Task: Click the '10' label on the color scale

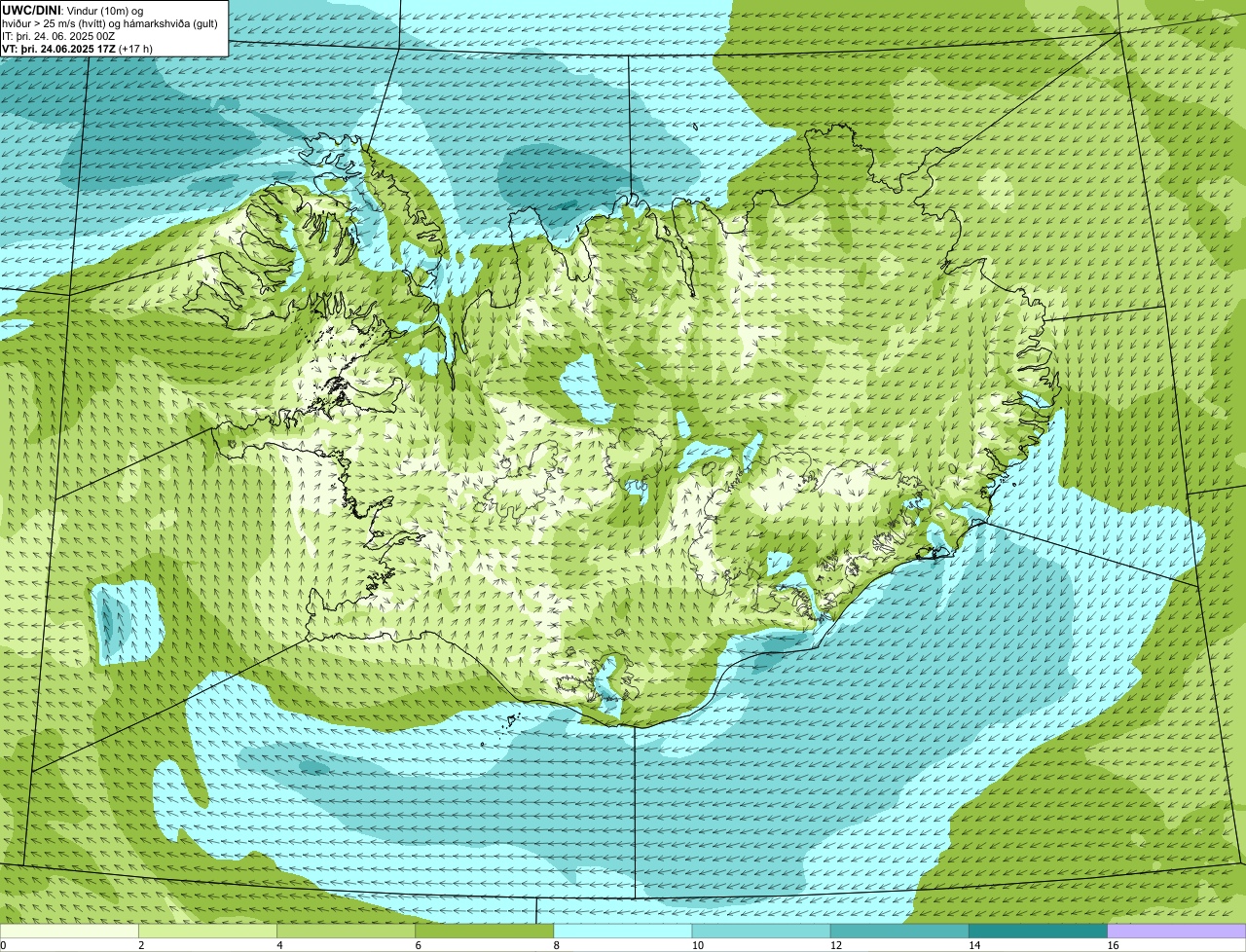Action: point(696,945)
